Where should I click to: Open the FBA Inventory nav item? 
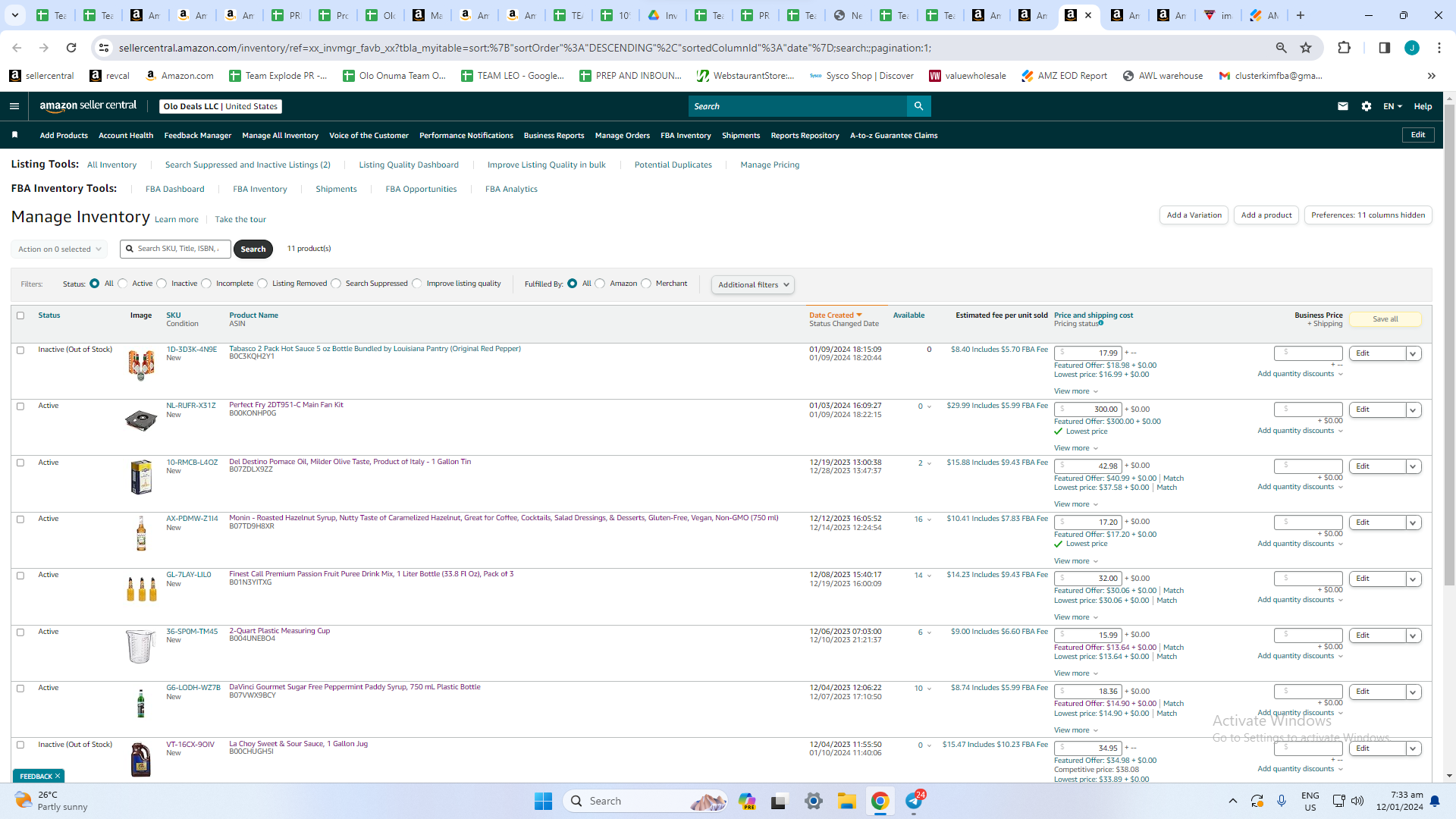[686, 135]
